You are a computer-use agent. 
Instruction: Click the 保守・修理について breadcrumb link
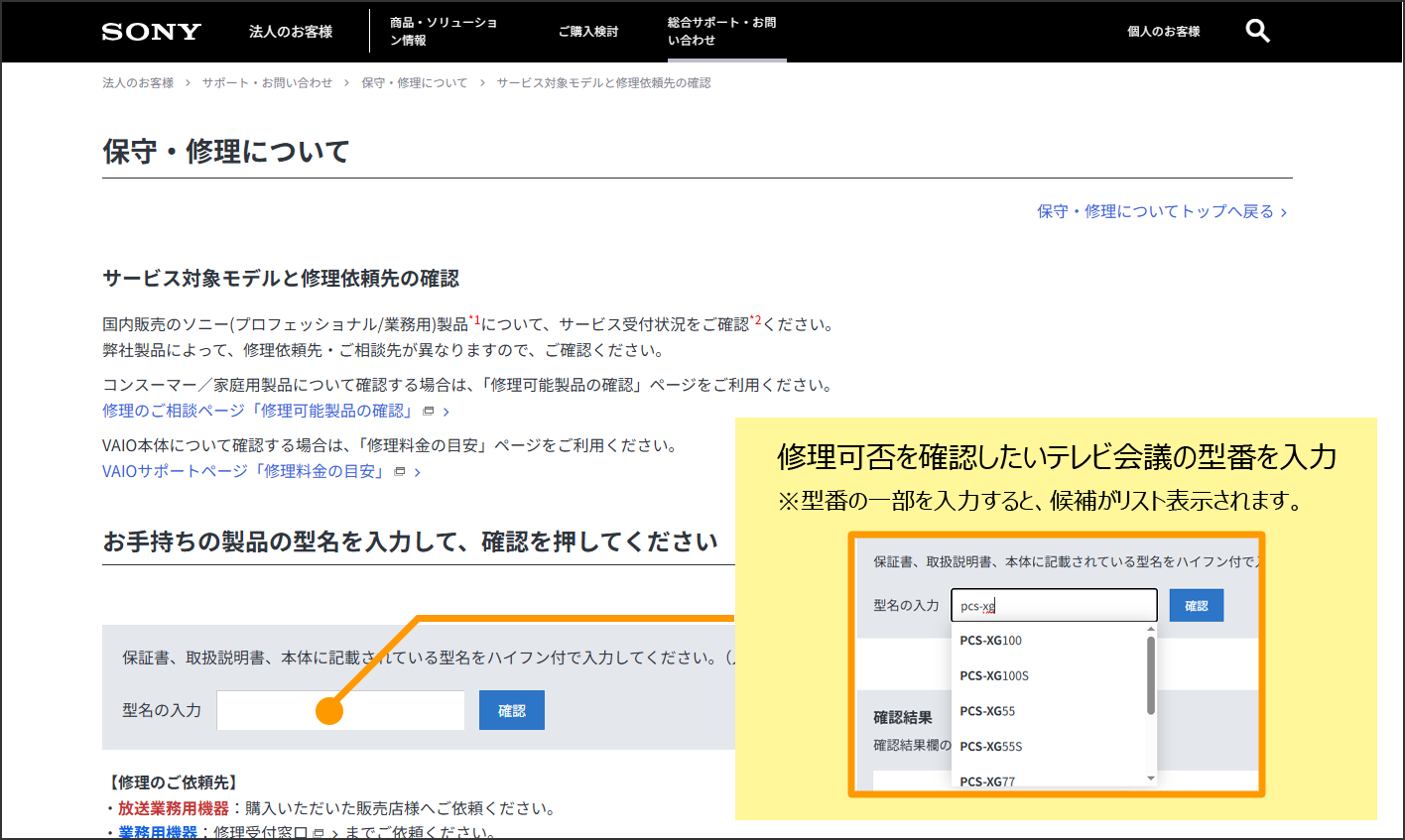point(415,83)
